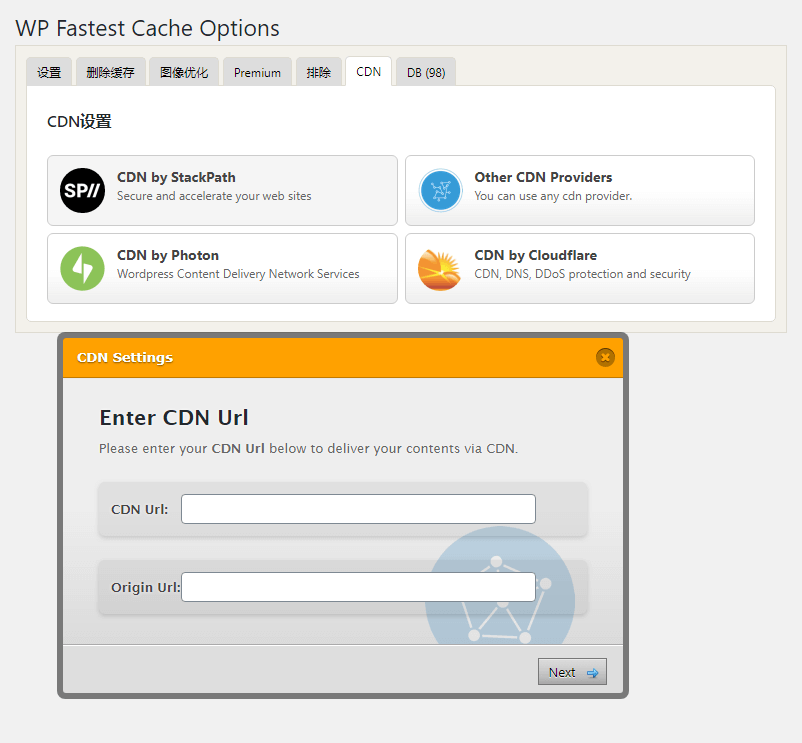Click the Next button
Screen dimensions: 802x743
tap(572, 671)
